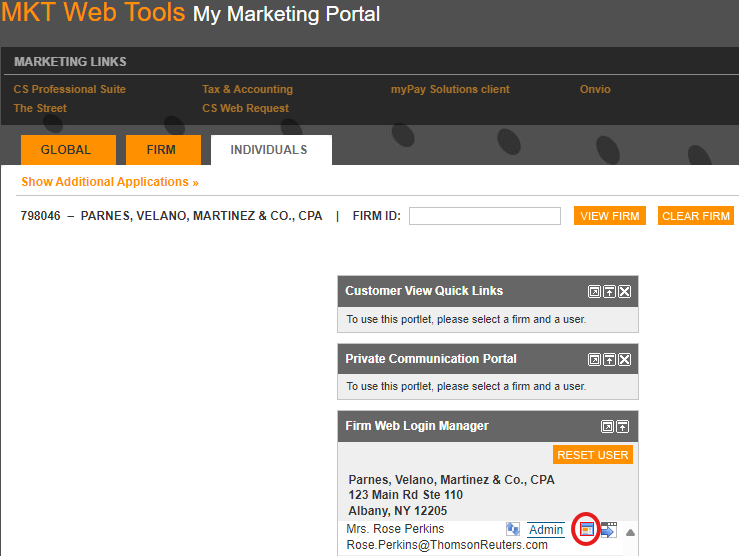Pop out the Customer View Quick Links portlet
Image resolution: width=739 pixels, height=556 pixels.
594,291
